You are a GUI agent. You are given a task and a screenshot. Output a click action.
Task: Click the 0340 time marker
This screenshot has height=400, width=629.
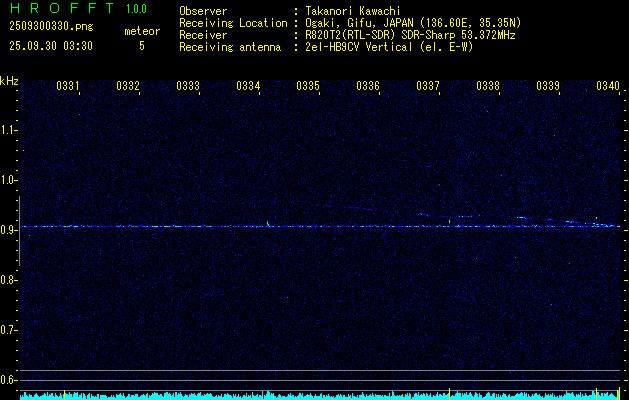(608, 86)
